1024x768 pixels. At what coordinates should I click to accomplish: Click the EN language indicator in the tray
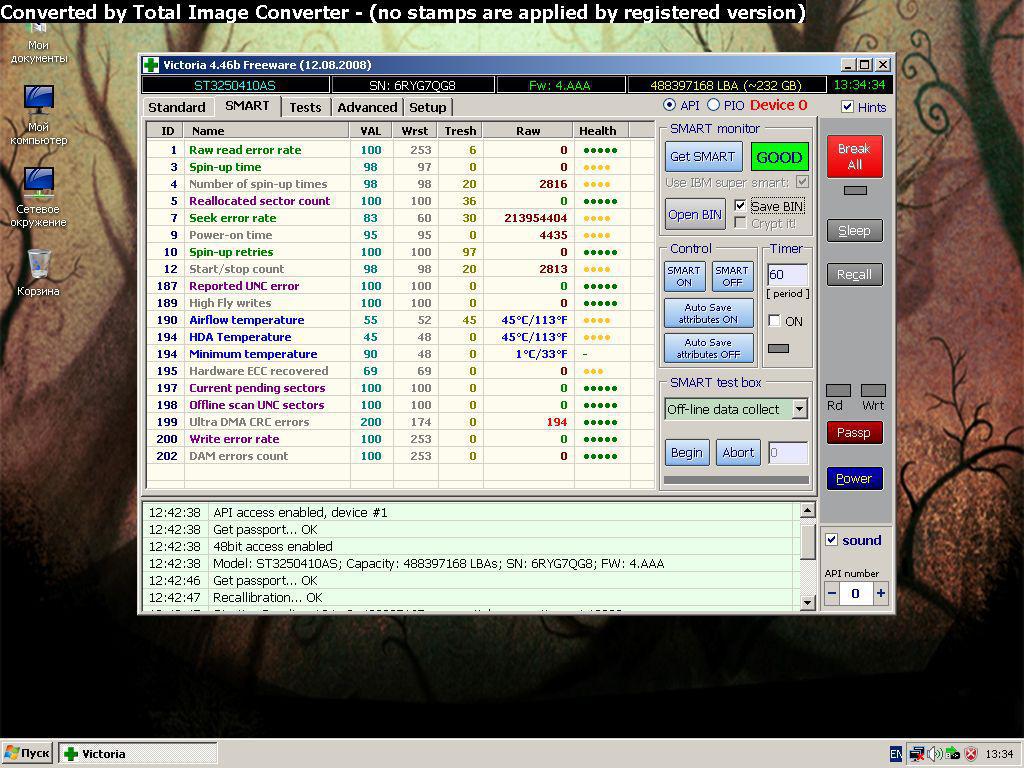[896, 754]
